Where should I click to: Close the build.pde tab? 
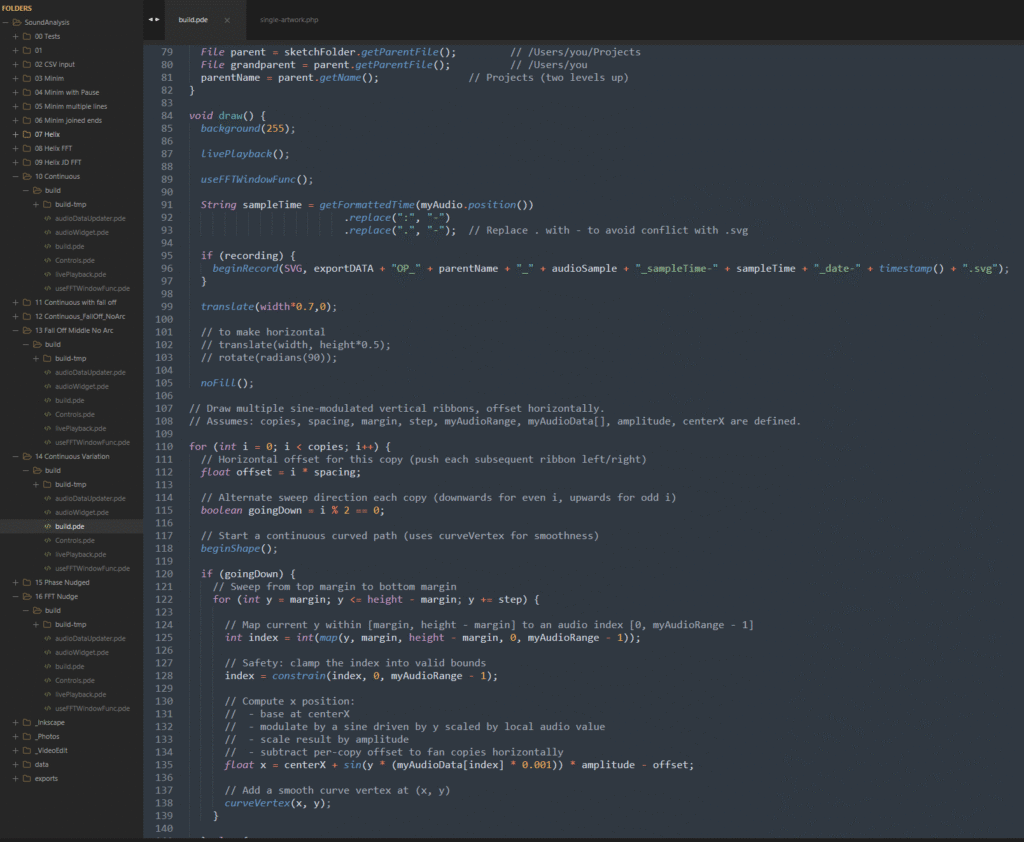coord(226,20)
